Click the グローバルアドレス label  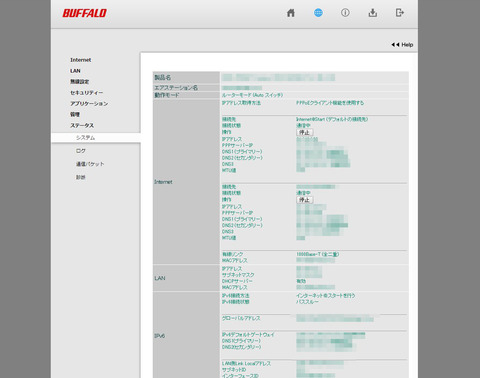point(241,318)
